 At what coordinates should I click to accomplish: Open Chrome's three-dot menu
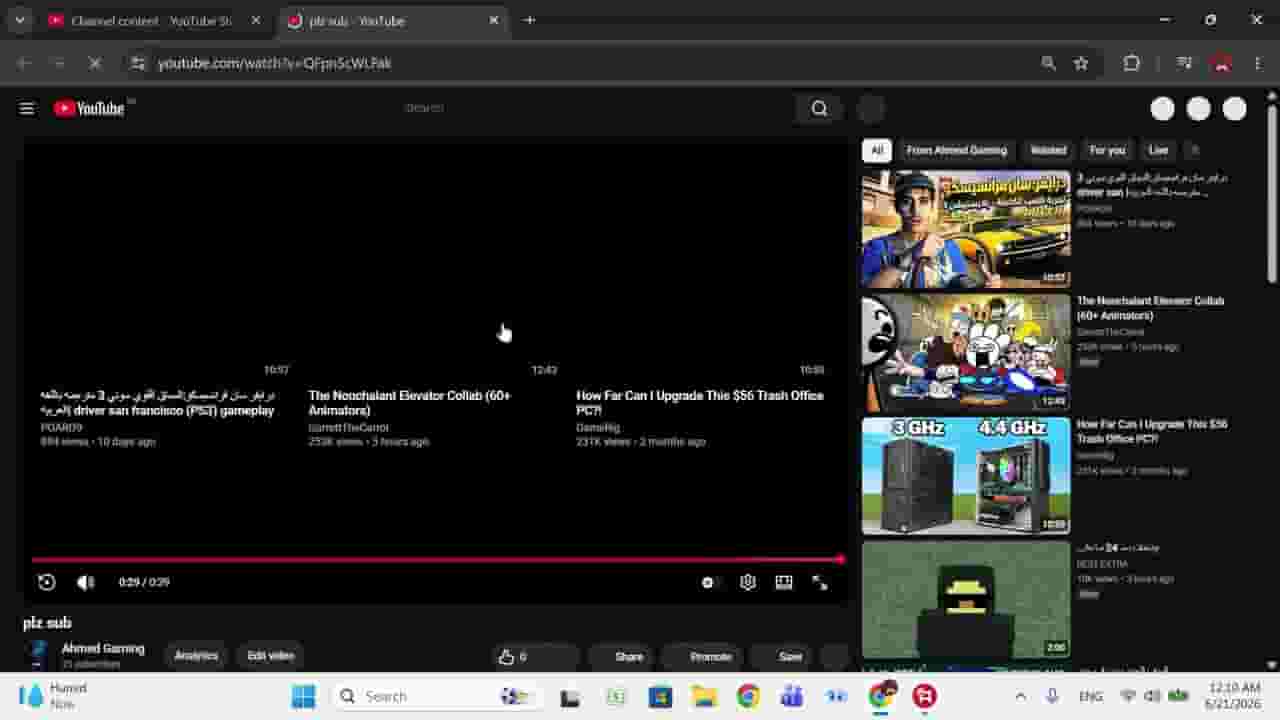click(x=1258, y=63)
